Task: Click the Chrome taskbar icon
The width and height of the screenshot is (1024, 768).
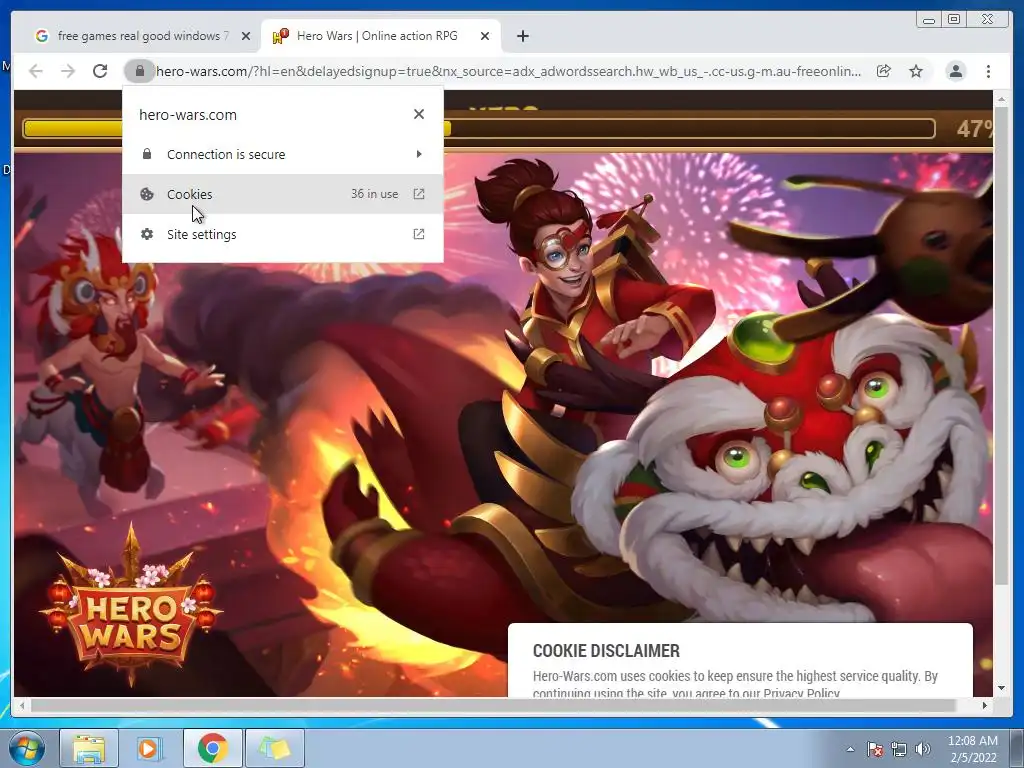Action: point(212,748)
